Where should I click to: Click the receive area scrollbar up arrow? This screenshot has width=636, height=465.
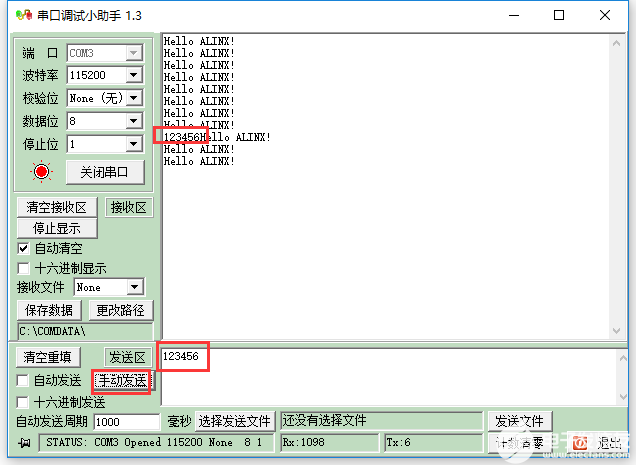coord(617,43)
